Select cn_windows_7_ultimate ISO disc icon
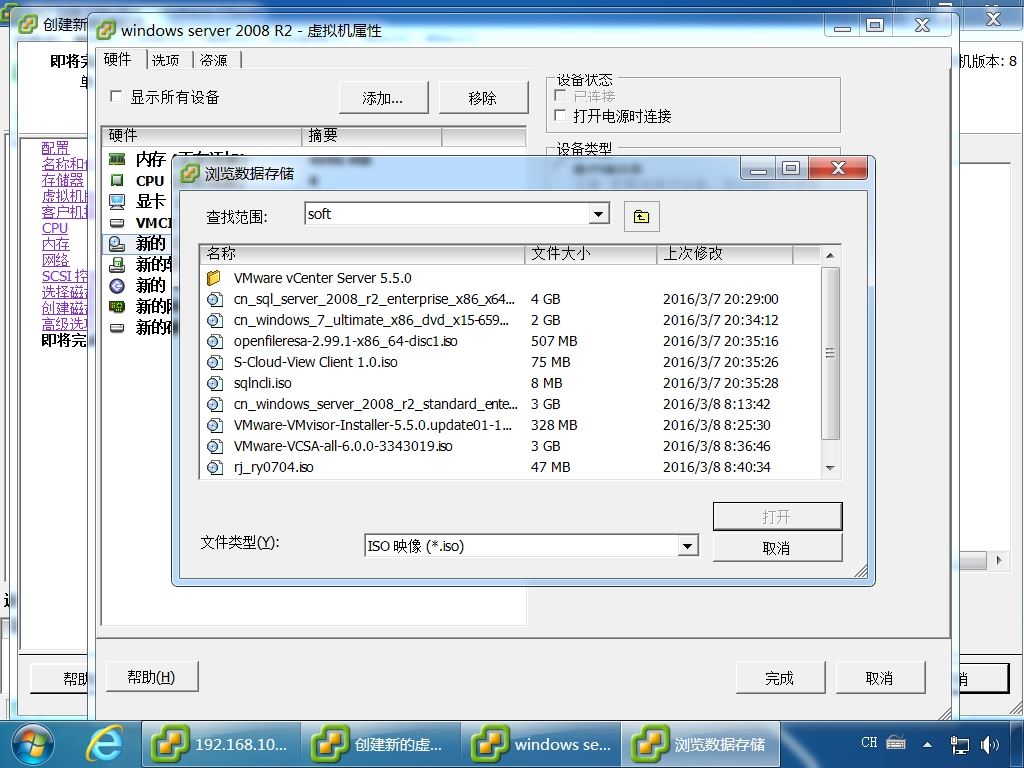Screen dimensions: 1024x768 (x=214, y=320)
